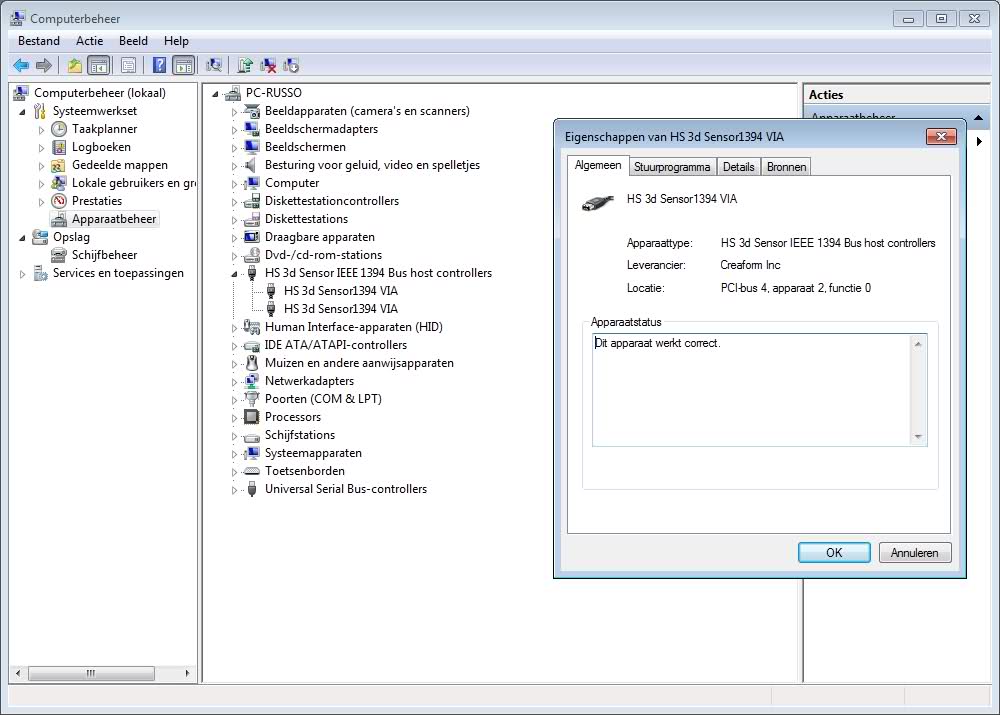Click the up one level folder icon
Screen dimensions: 1000x715
(74, 65)
